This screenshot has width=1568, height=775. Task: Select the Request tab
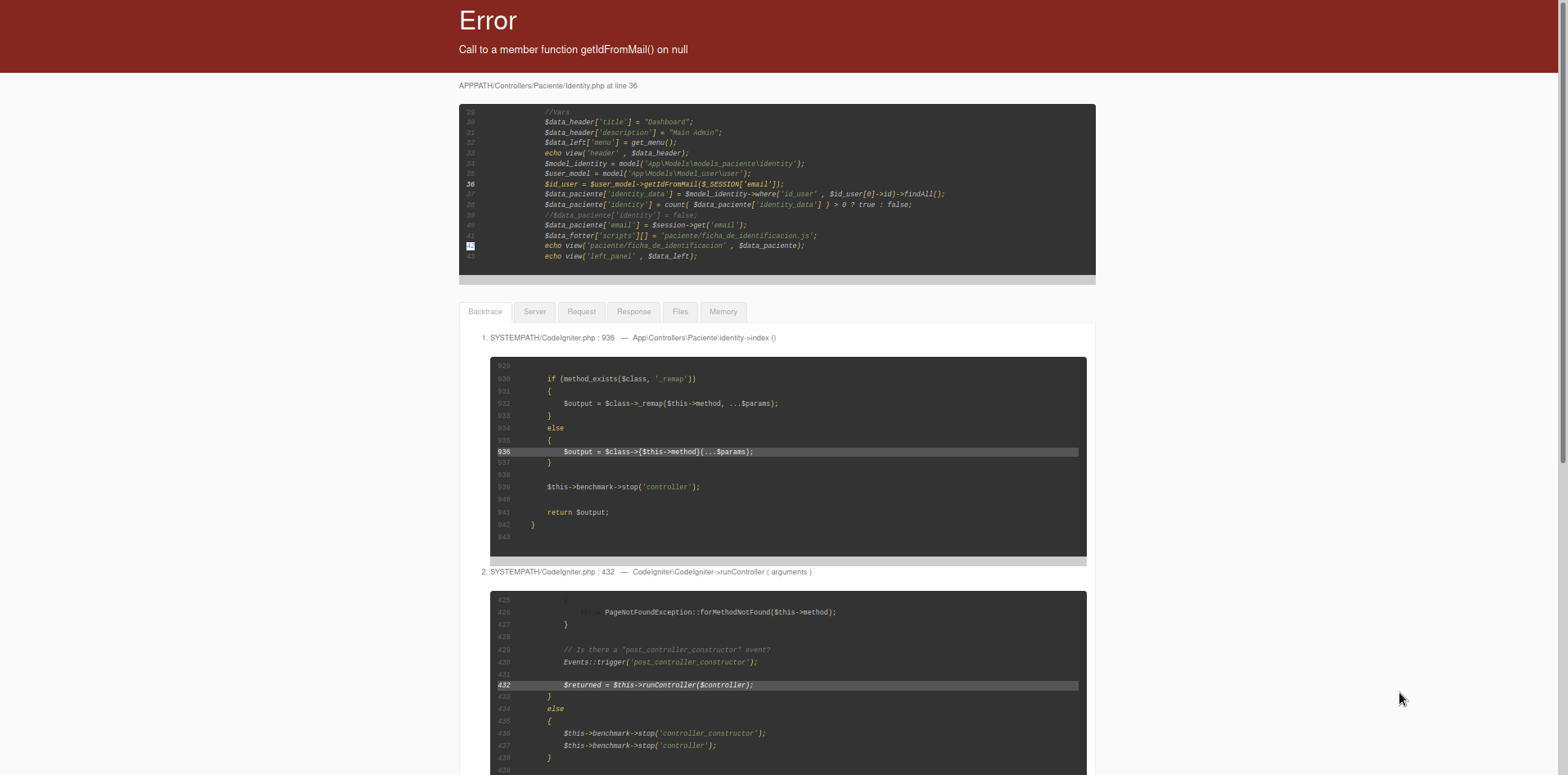581,312
